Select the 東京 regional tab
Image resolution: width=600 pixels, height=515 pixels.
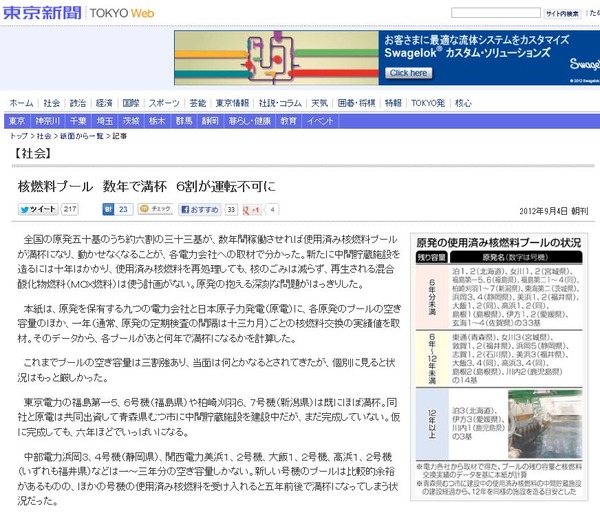[17, 121]
